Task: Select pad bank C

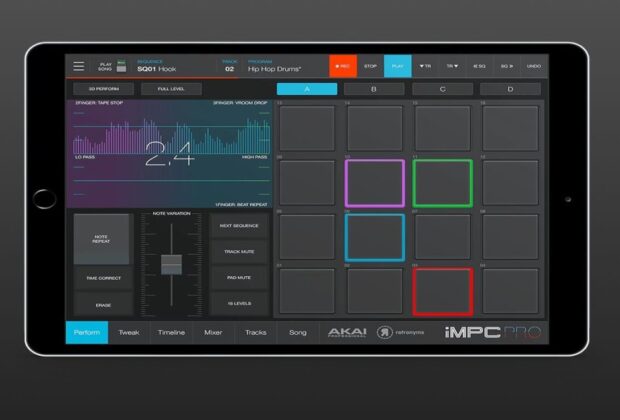Action: [x=442, y=89]
